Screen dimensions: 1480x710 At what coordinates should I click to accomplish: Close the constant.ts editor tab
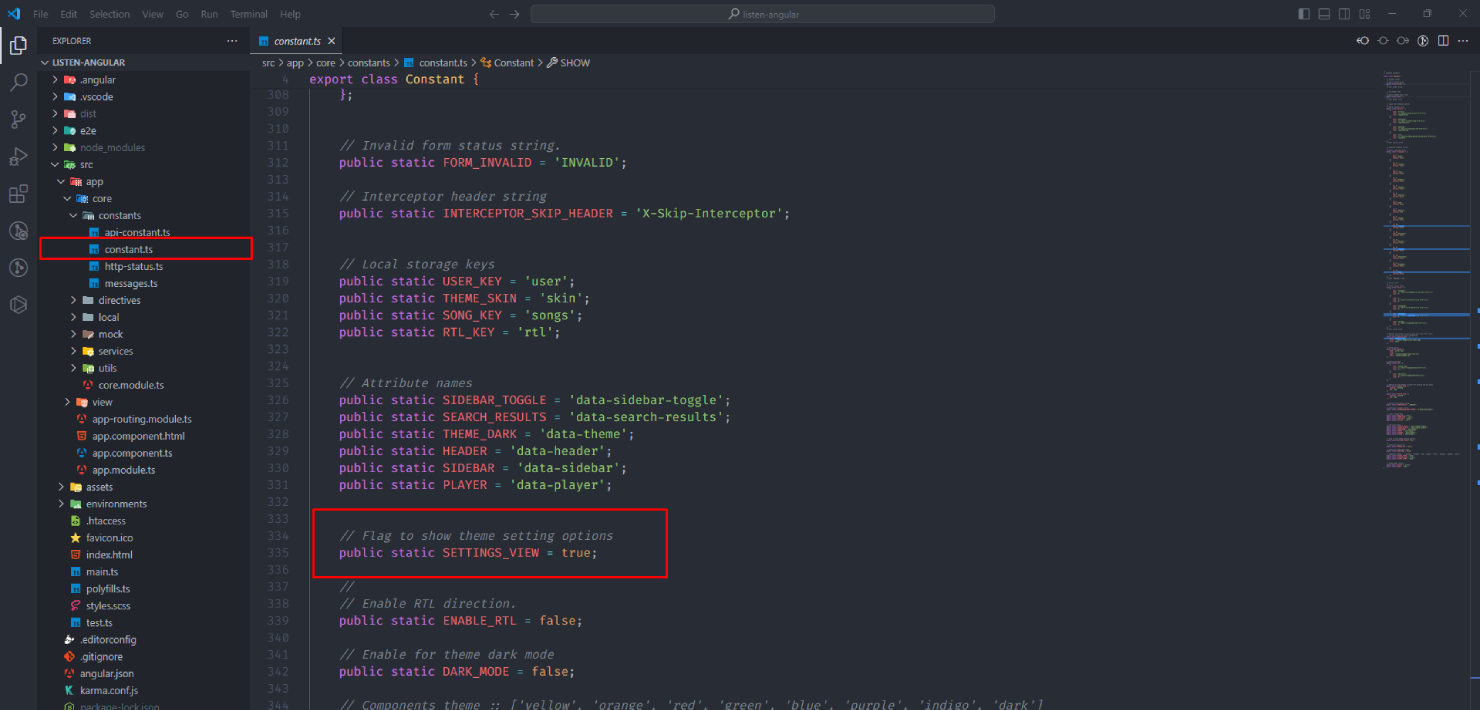331,41
